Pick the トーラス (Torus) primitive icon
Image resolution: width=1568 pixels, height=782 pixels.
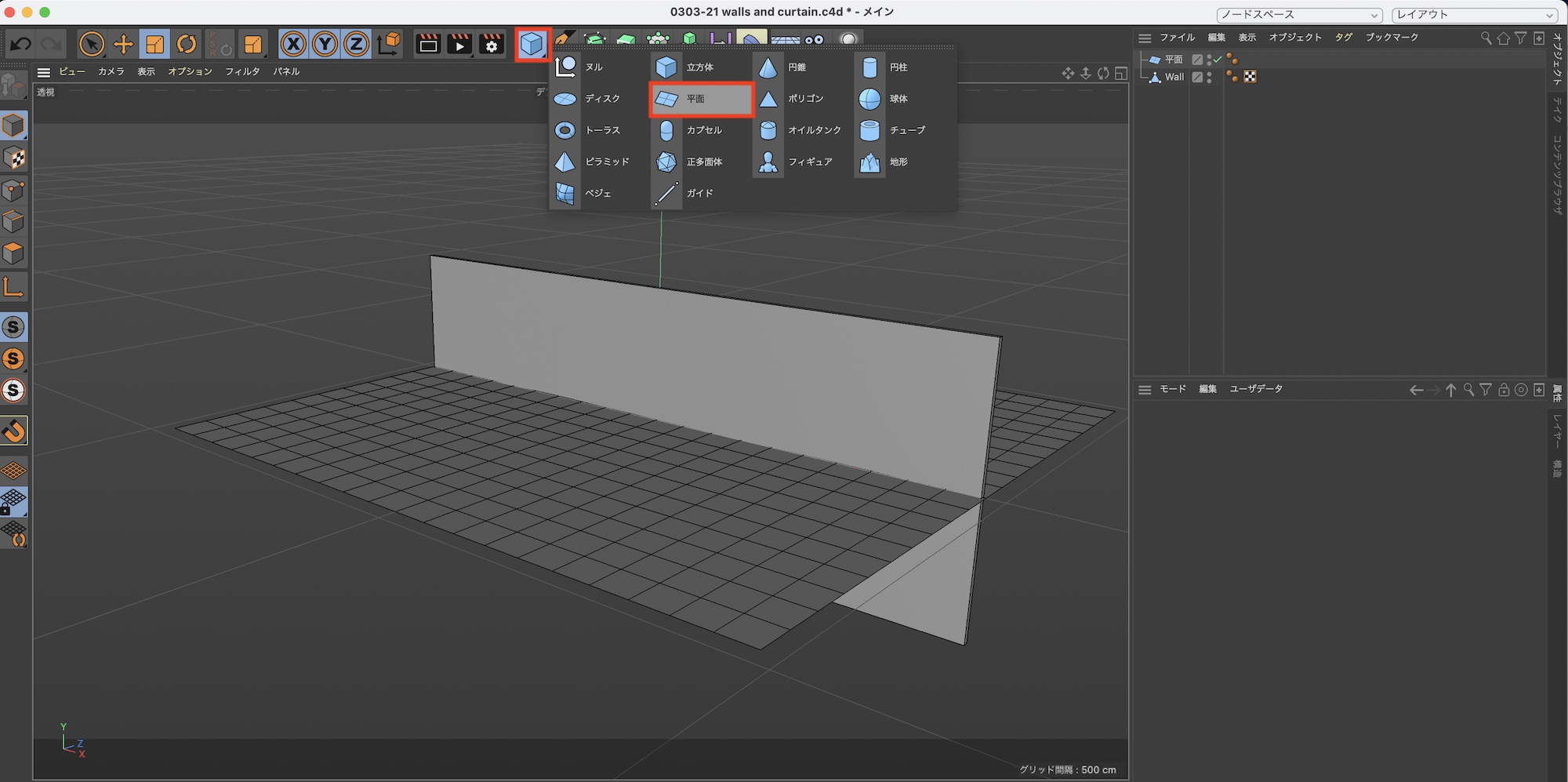(x=564, y=130)
